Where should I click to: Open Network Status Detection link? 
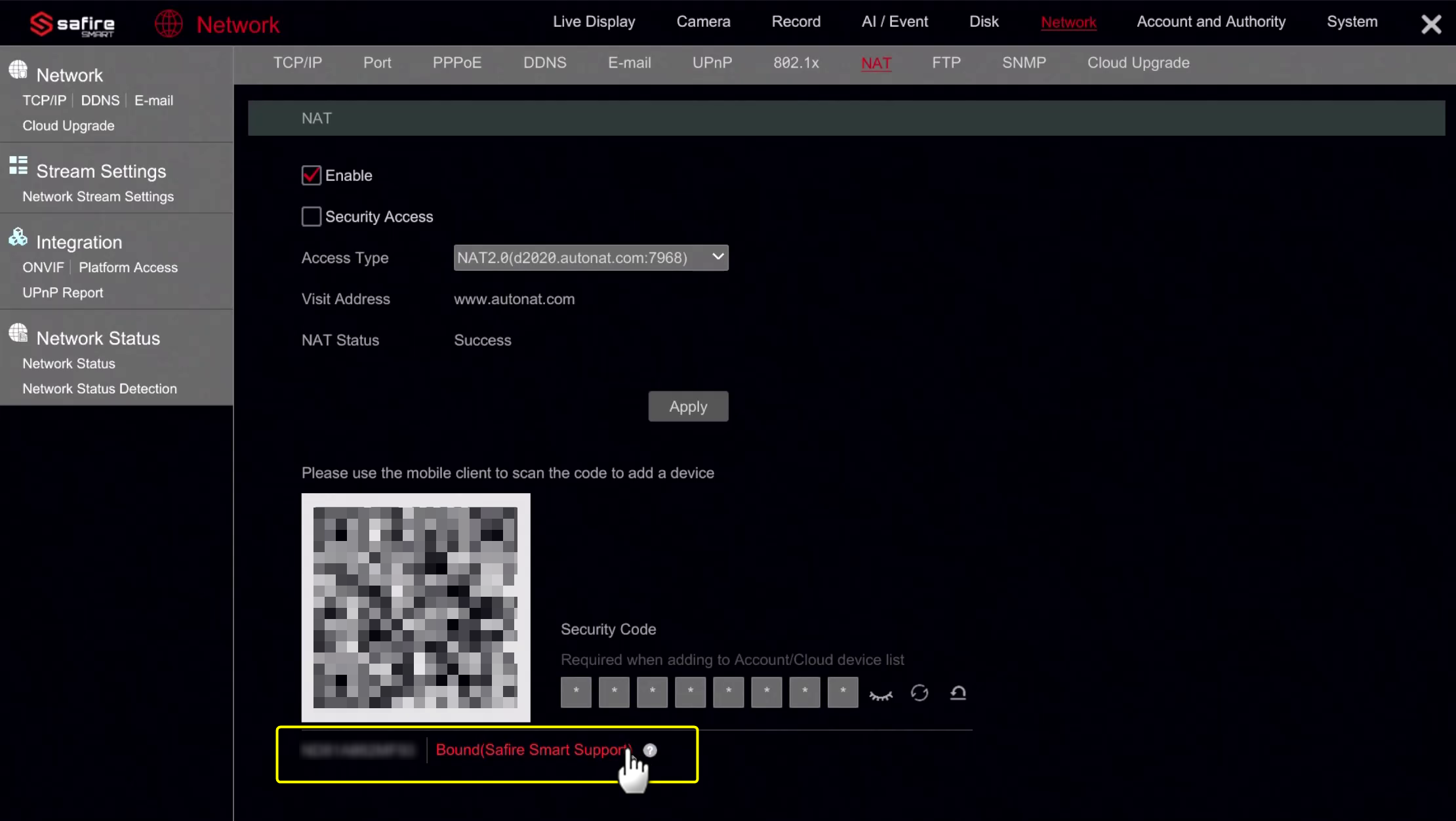pyautogui.click(x=100, y=389)
